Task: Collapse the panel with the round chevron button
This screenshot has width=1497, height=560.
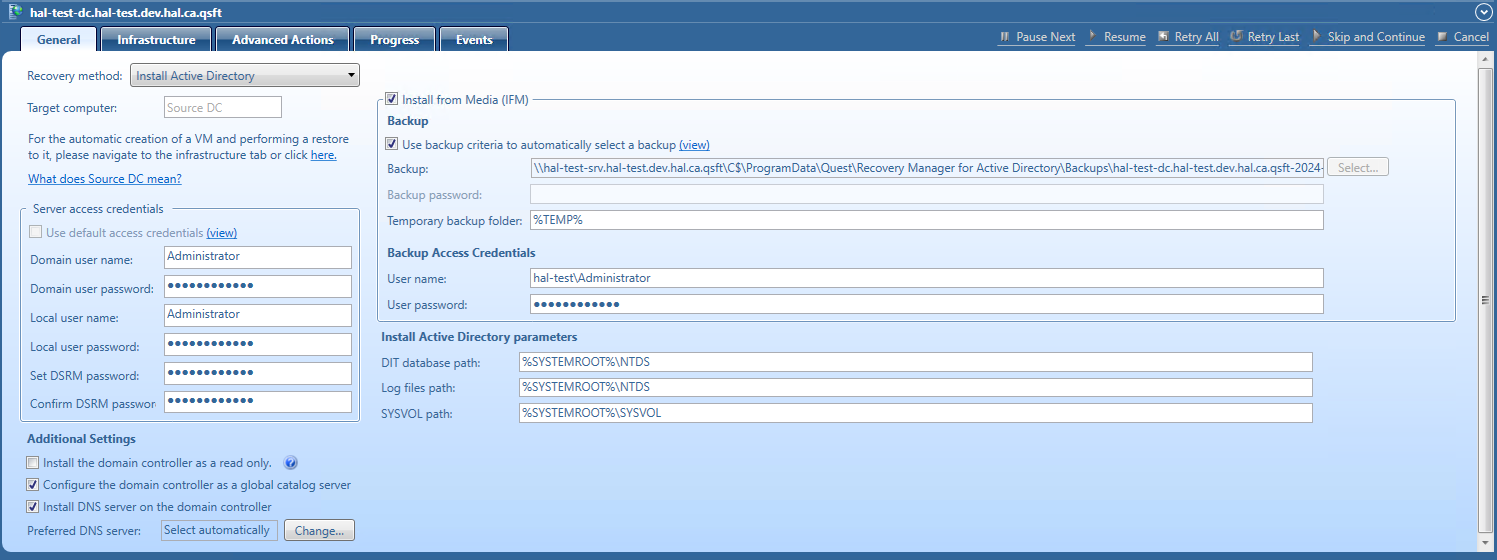Action: pyautogui.click(x=1483, y=11)
